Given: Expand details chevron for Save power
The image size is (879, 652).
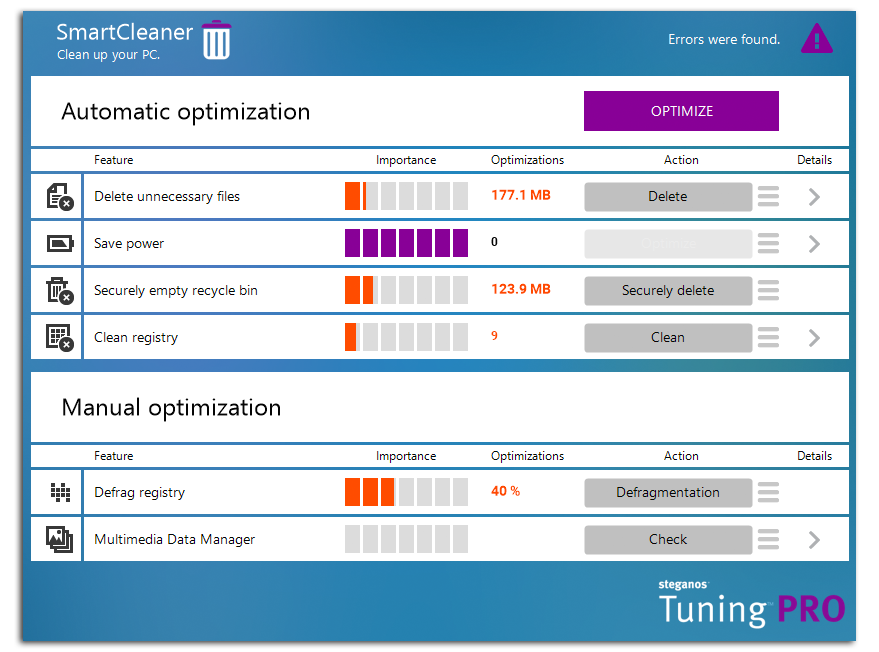Looking at the screenshot, I should point(814,244).
